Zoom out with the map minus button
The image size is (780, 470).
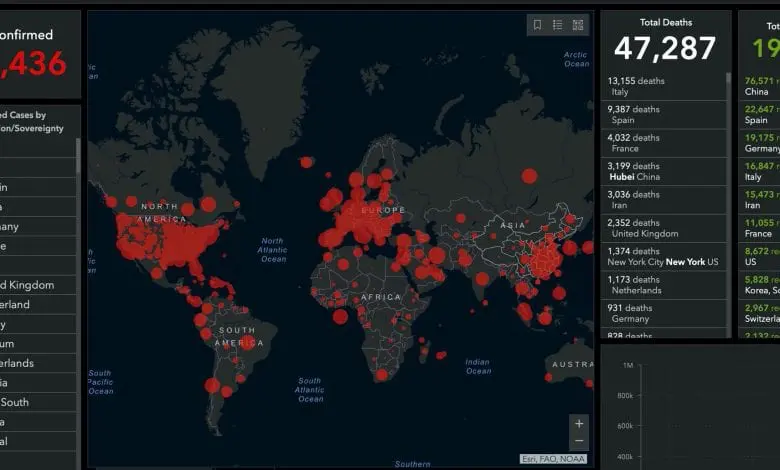(579, 441)
